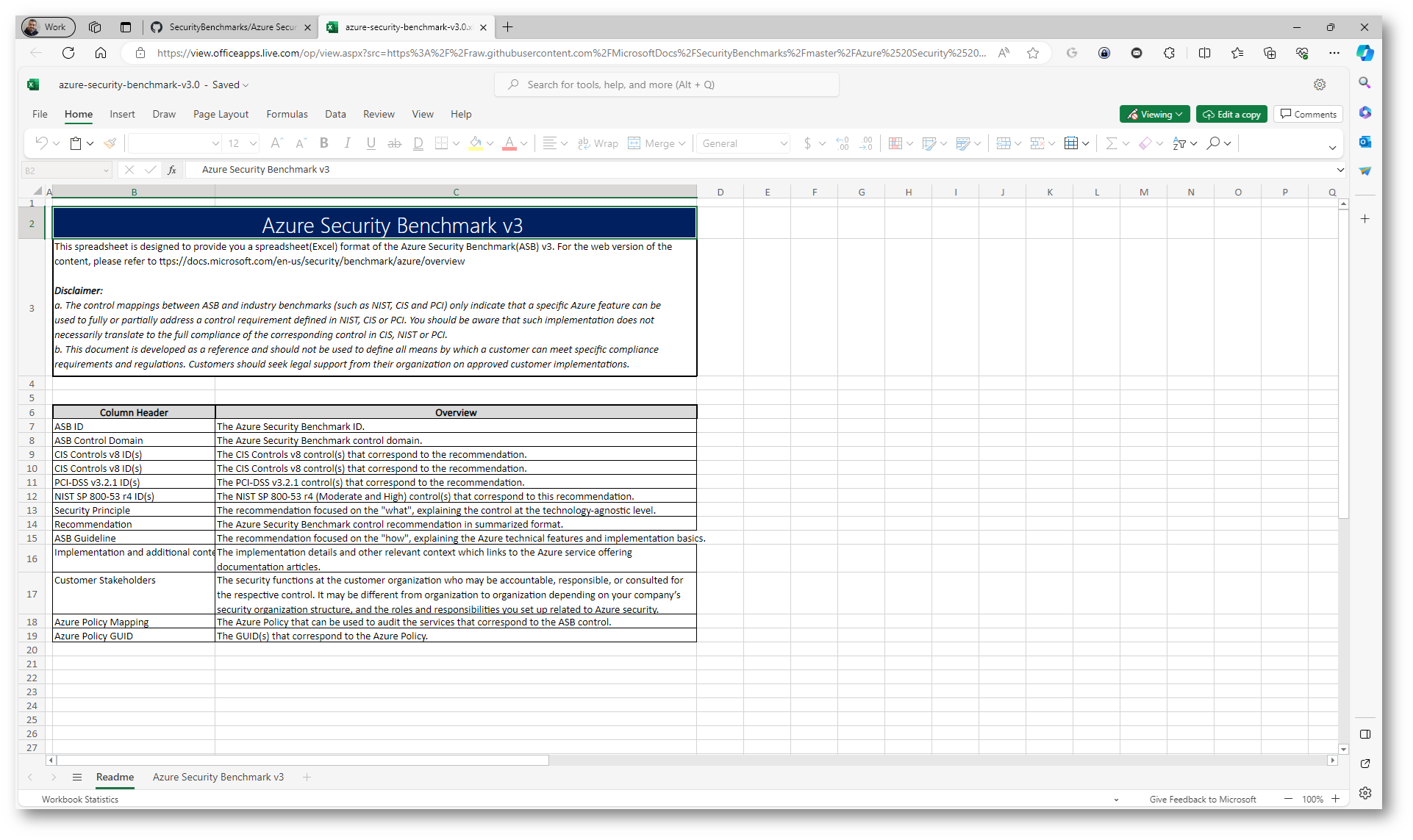This screenshot has height=840, width=1413.
Task: Switch to the Review tab
Action: click(x=379, y=114)
